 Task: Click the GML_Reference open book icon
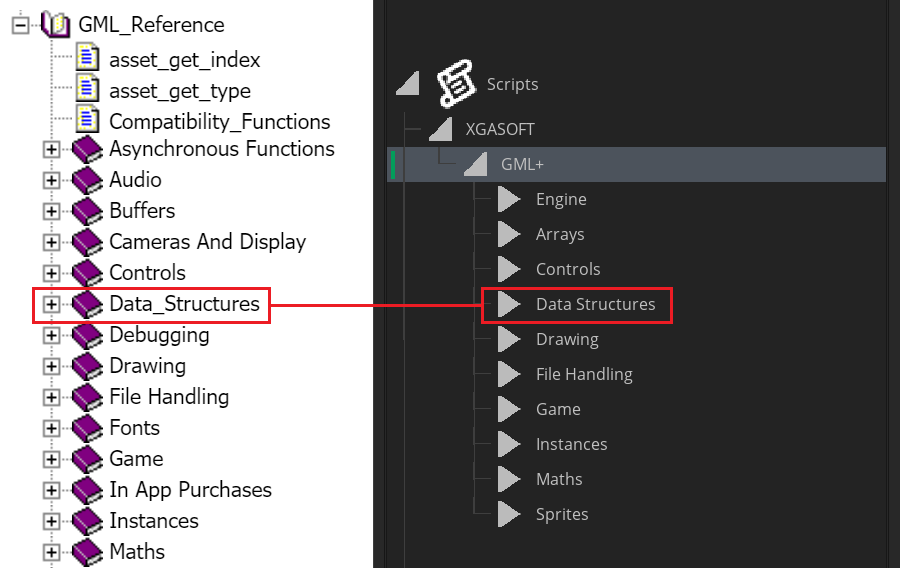tap(56, 25)
